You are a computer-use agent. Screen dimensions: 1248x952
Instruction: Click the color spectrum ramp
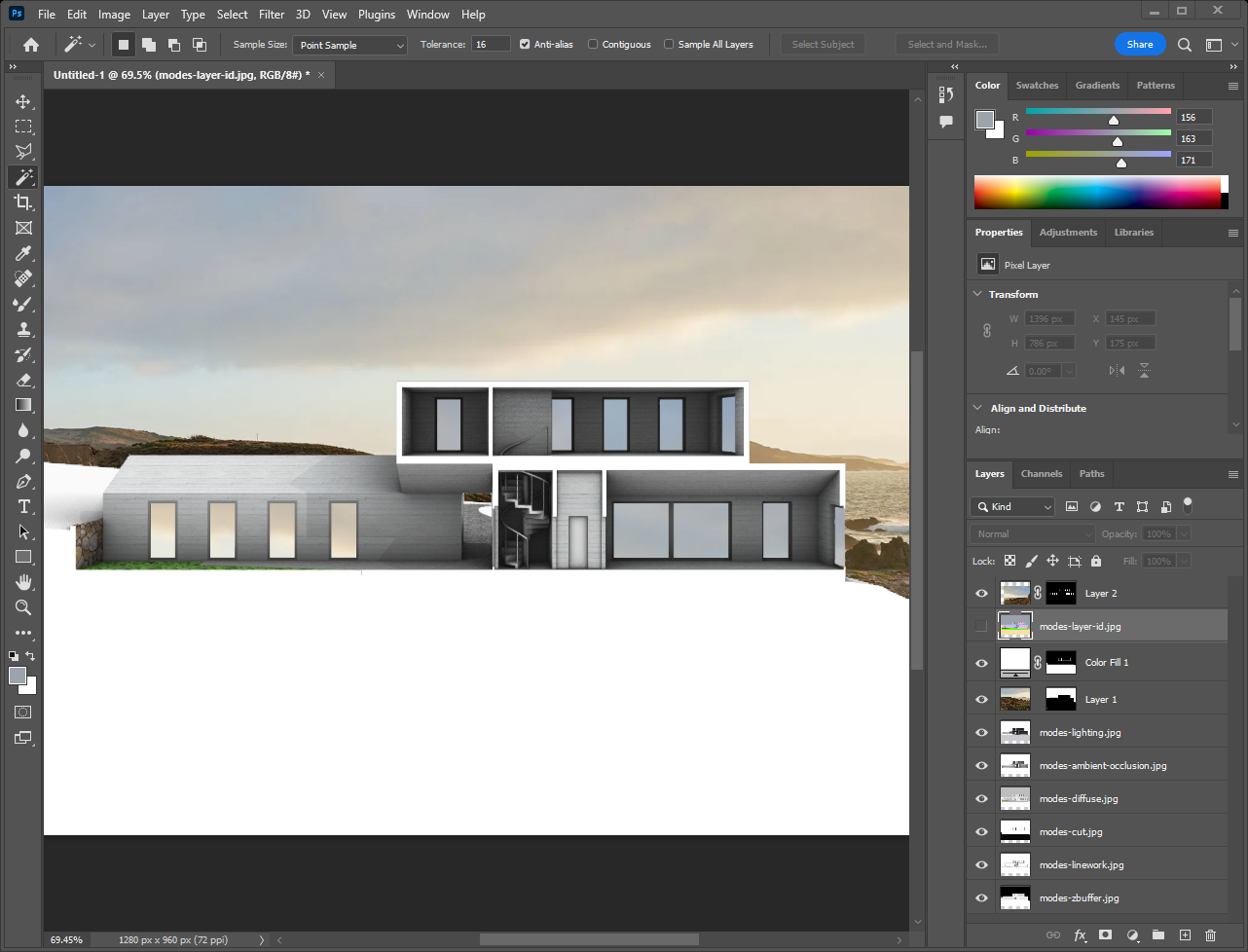(x=1097, y=192)
